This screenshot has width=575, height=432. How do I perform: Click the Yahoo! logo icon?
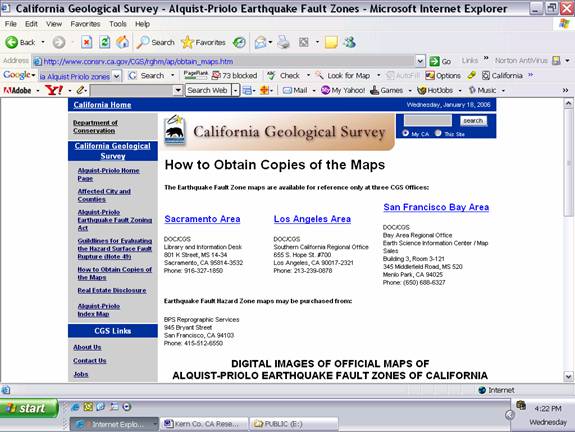pos(54,90)
